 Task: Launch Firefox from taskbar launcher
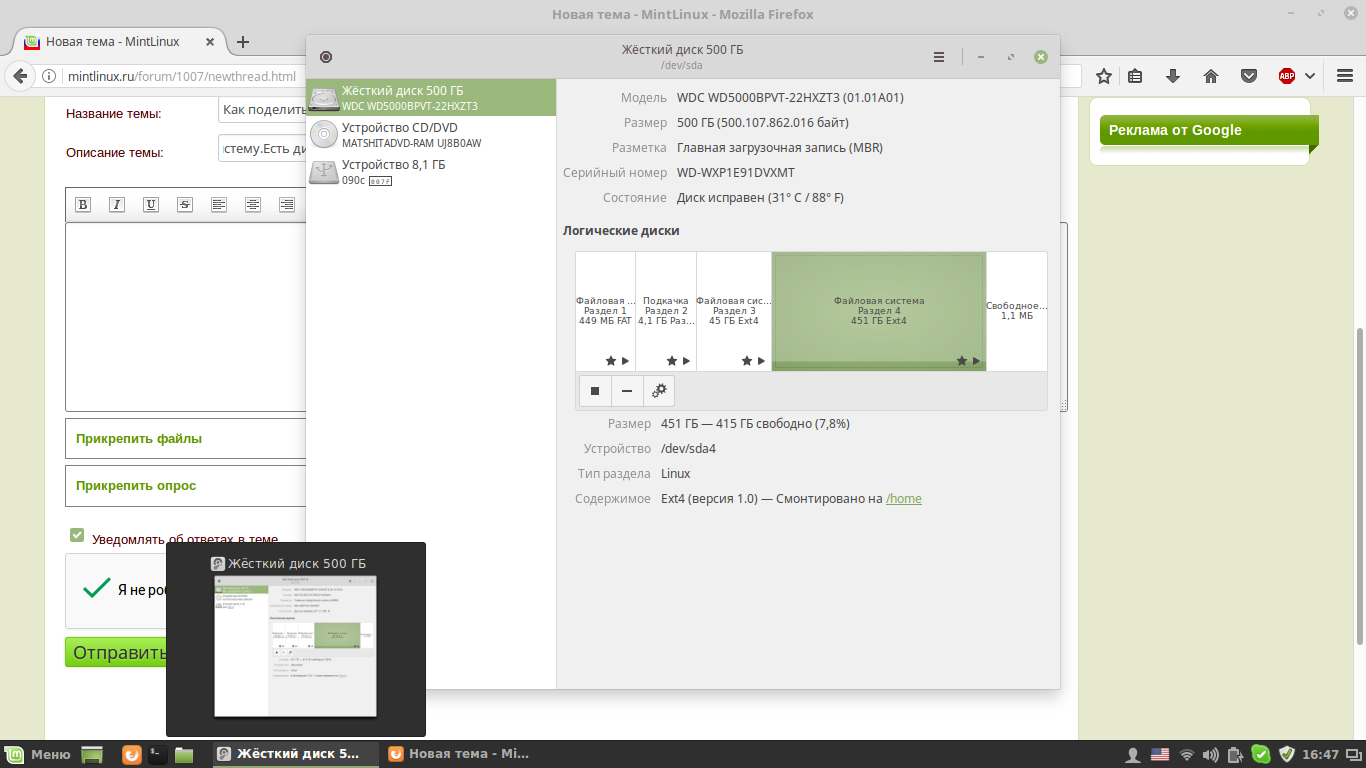click(131, 754)
